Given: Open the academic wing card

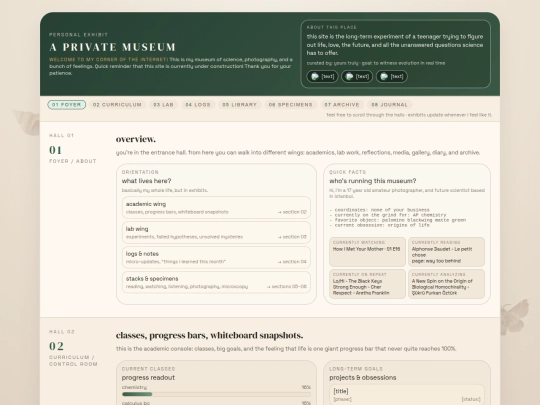Looking at the screenshot, I should pyautogui.click(x=216, y=208).
